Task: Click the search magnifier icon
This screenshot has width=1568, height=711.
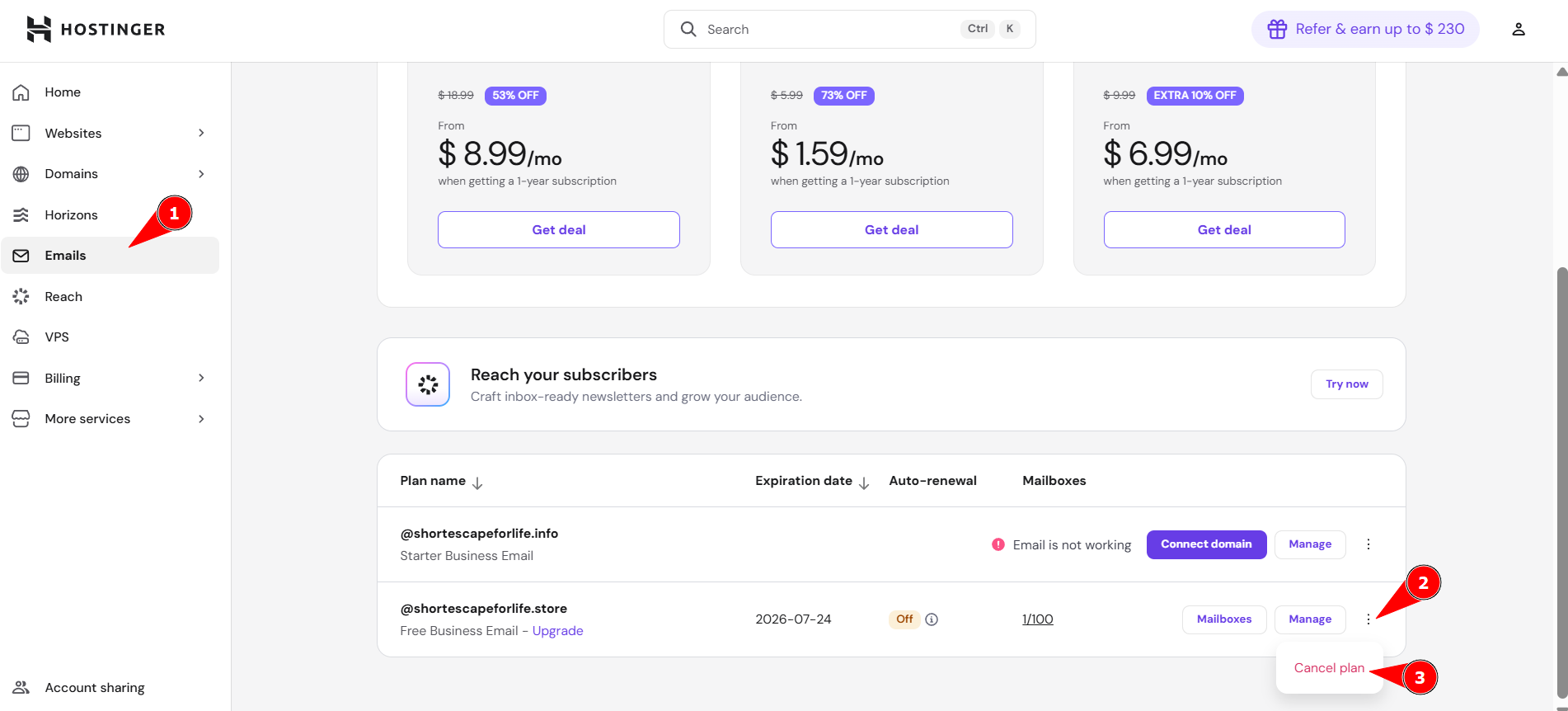Action: [688, 30]
